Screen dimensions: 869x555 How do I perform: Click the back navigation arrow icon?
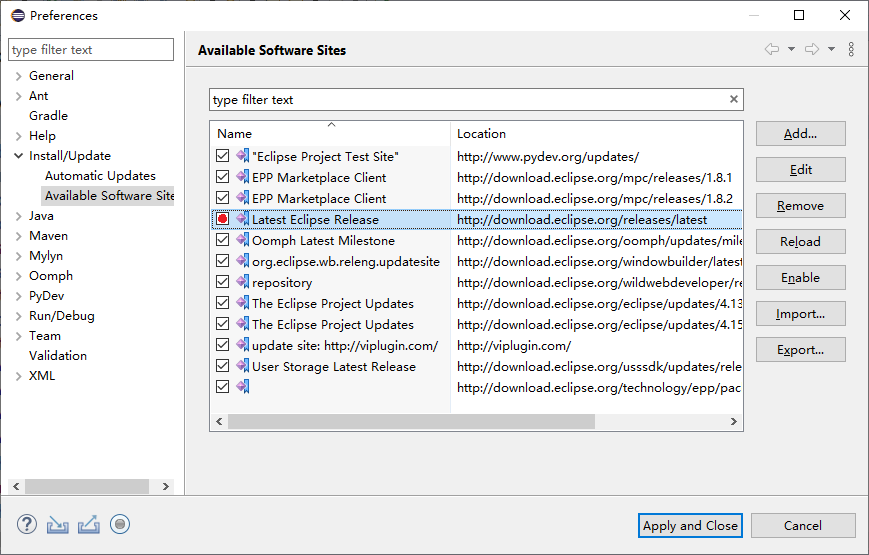771,50
